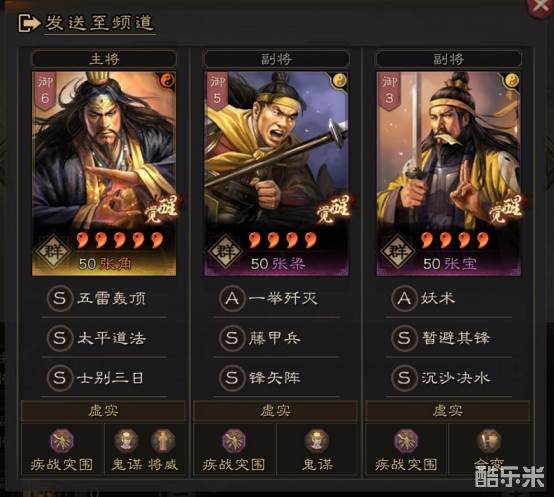Click the 将威 trait icon under 张角
The width and height of the screenshot is (554, 497).
pos(163,440)
